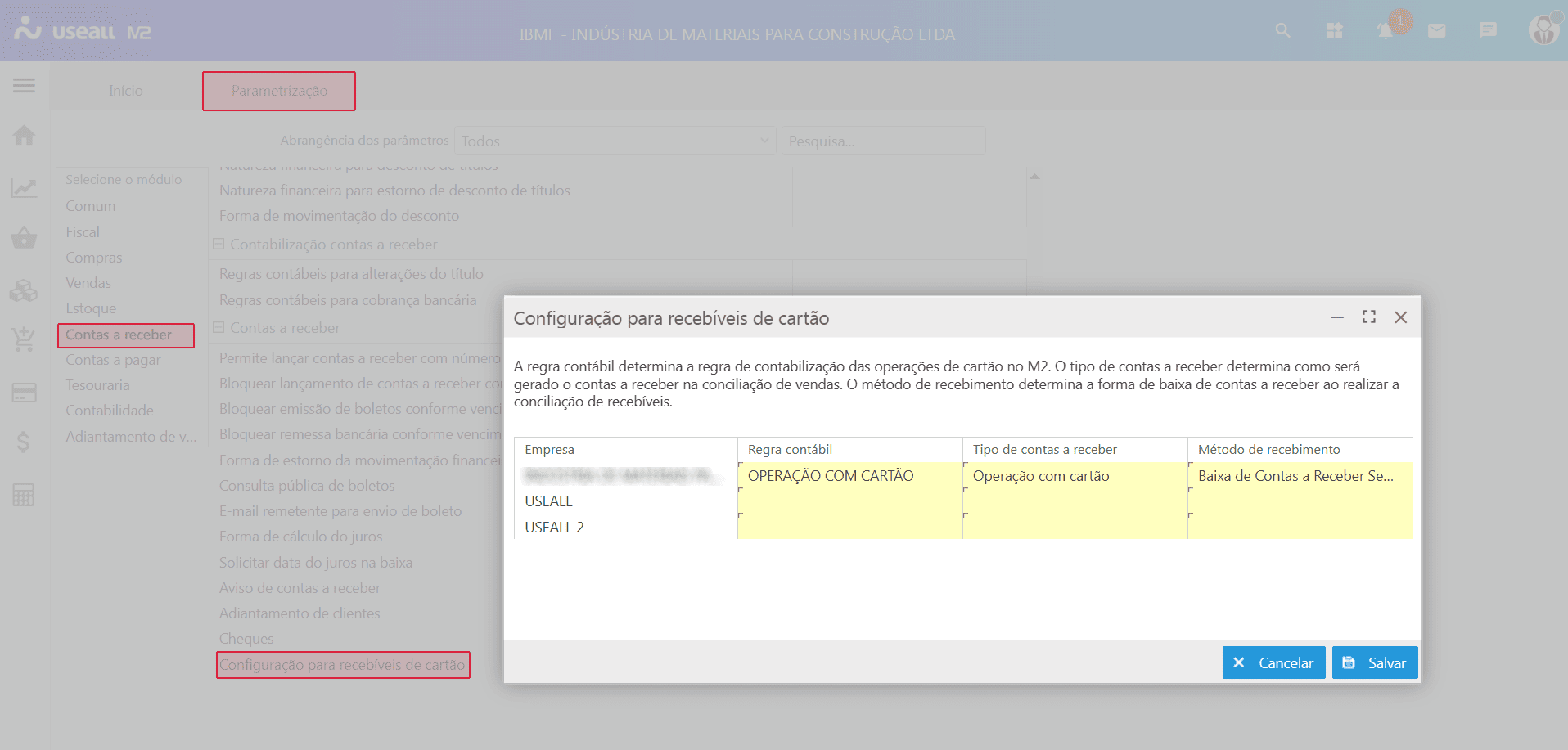The width and height of the screenshot is (1568, 750).
Task: Click the Pesquisa search field
Action: point(883,141)
